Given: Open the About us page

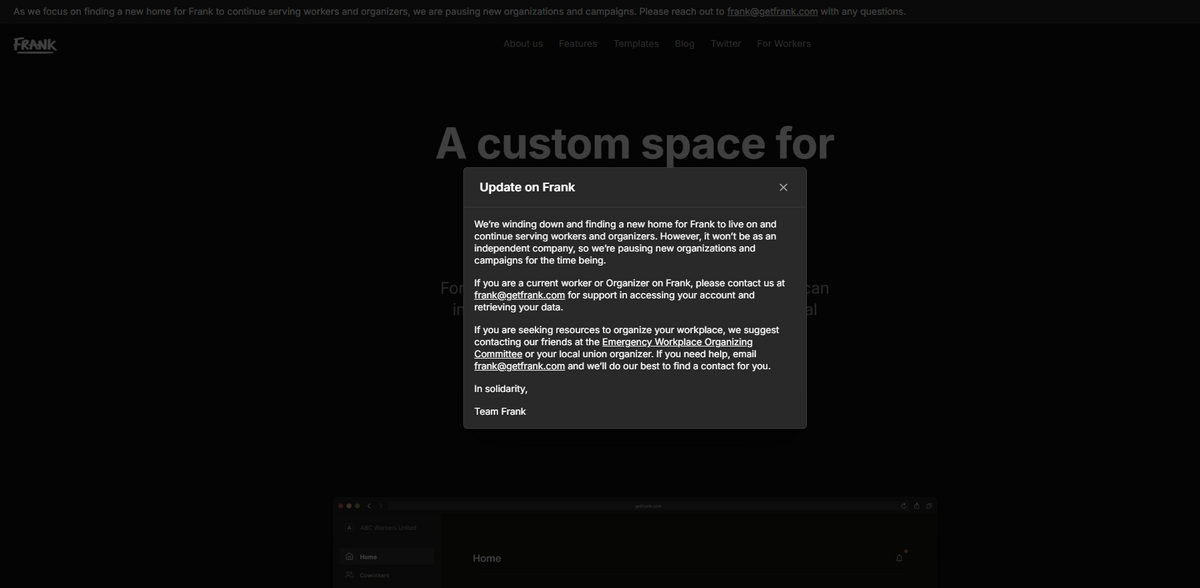Looking at the screenshot, I should coord(523,44).
